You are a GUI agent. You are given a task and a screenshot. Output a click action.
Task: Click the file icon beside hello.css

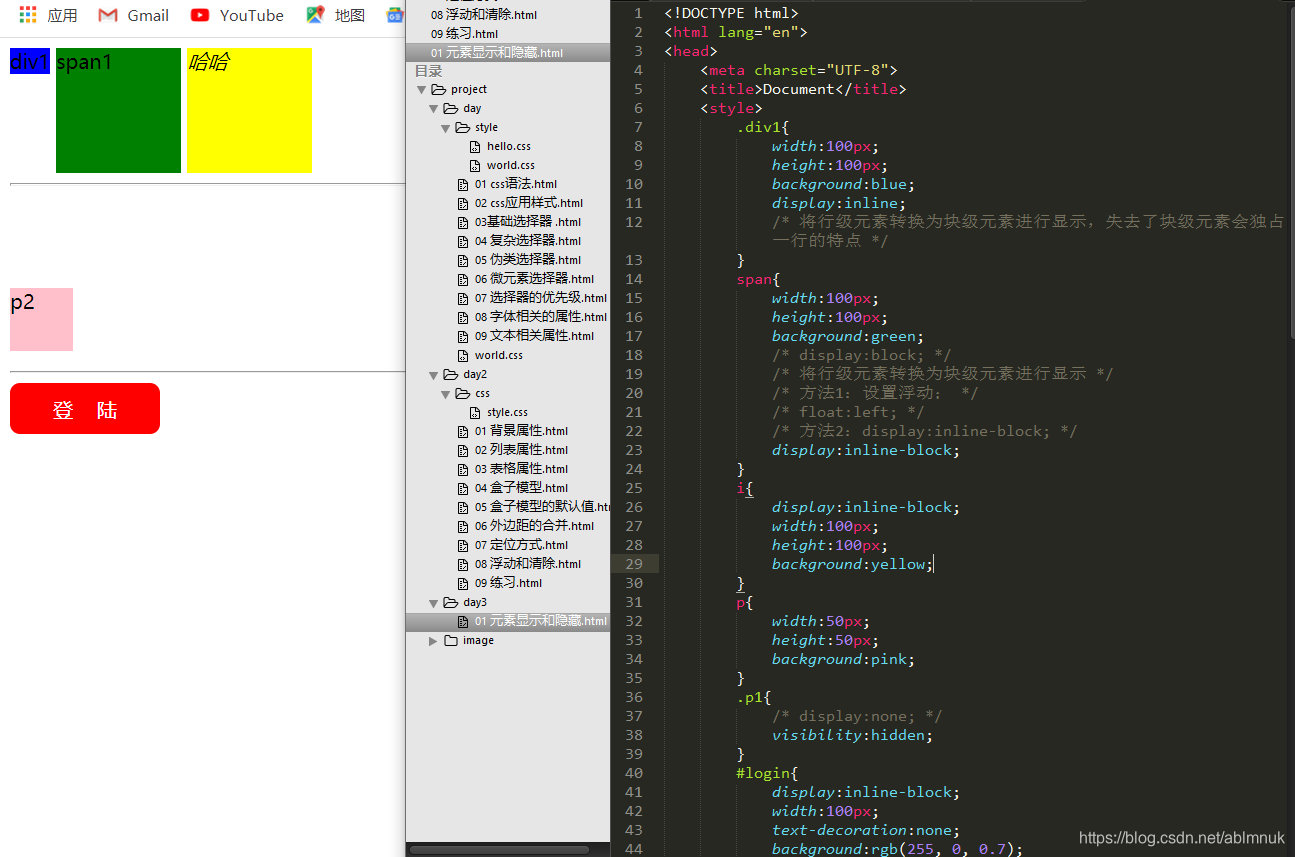475,146
